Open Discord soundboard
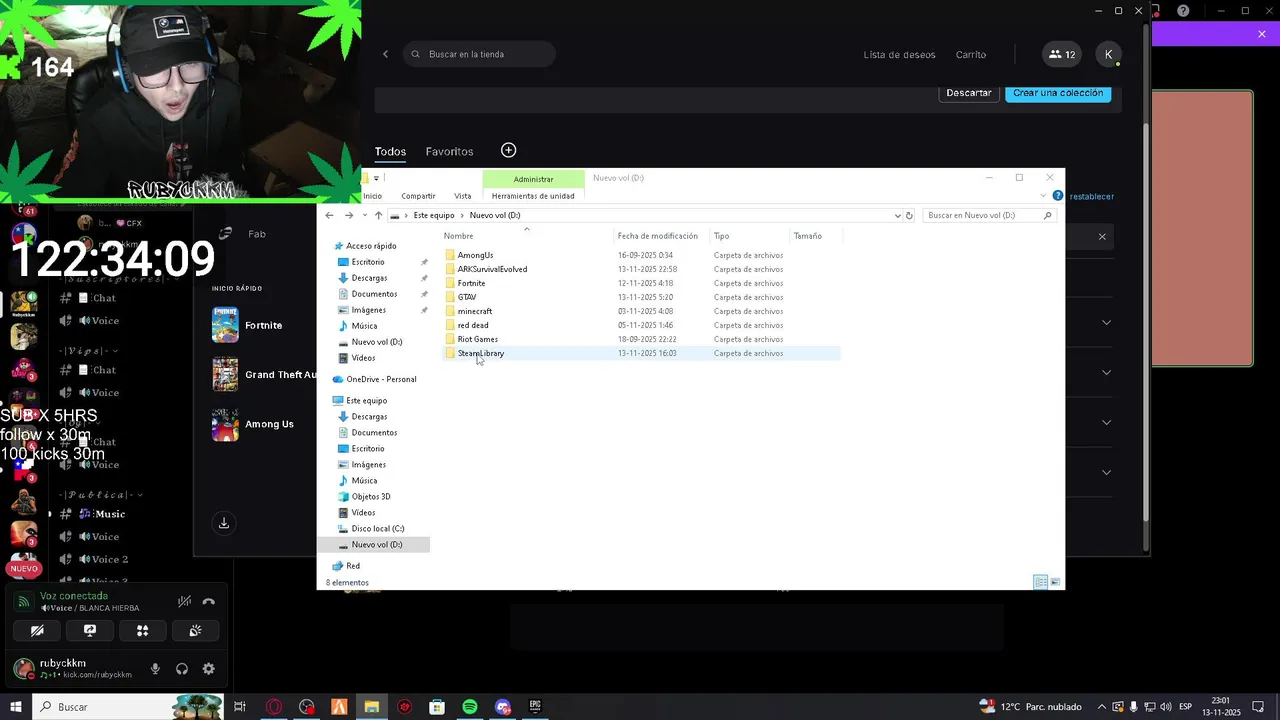This screenshot has width=1280, height=720. pyautogui.click(x=195, y=631)
